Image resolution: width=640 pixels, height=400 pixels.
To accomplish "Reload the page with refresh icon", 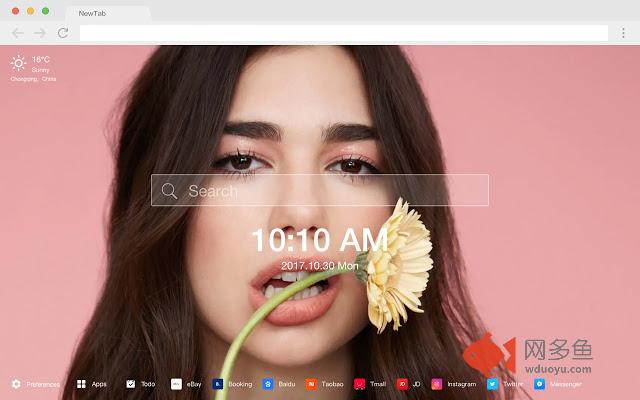I will (x=63, y=33).
